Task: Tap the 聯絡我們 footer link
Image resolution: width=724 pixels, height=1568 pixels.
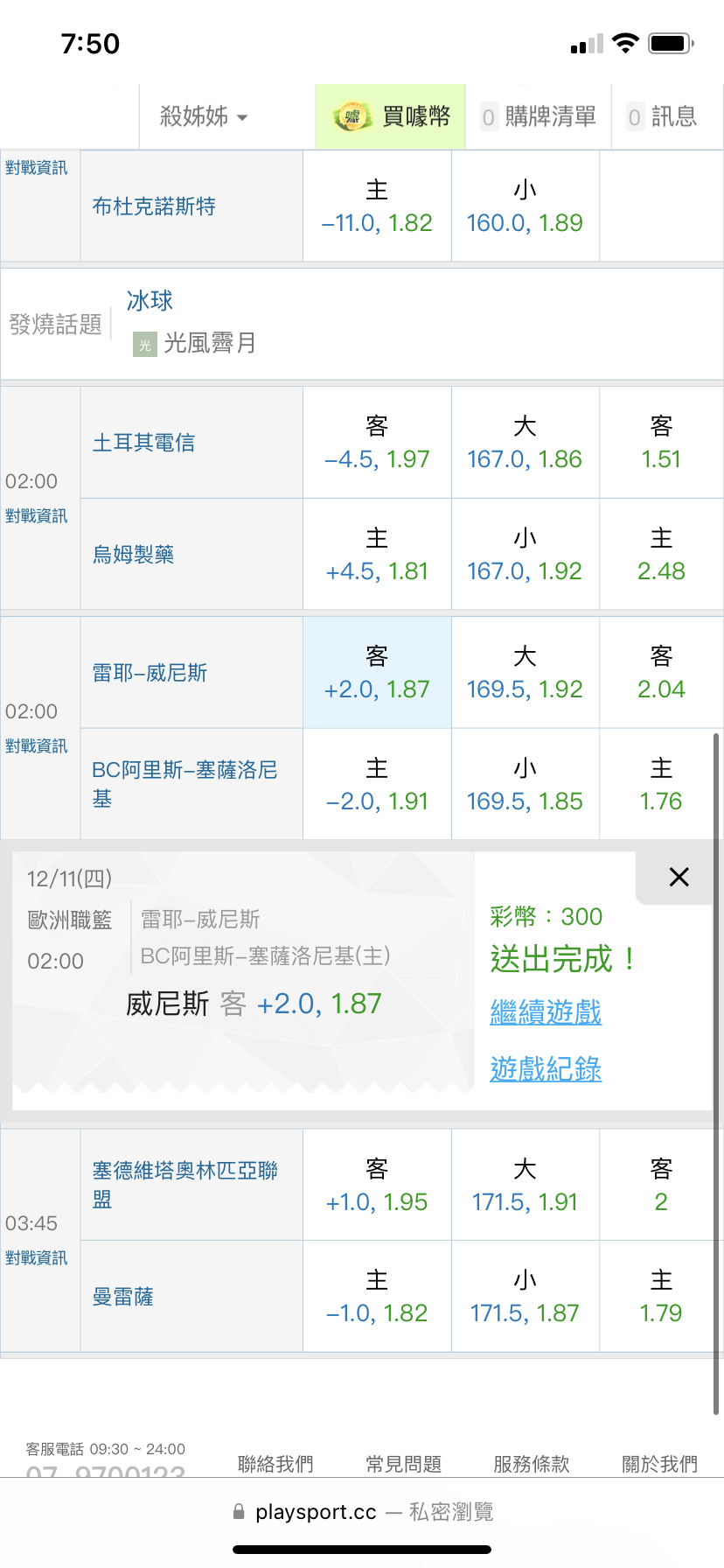Action: coord(275,1464)
